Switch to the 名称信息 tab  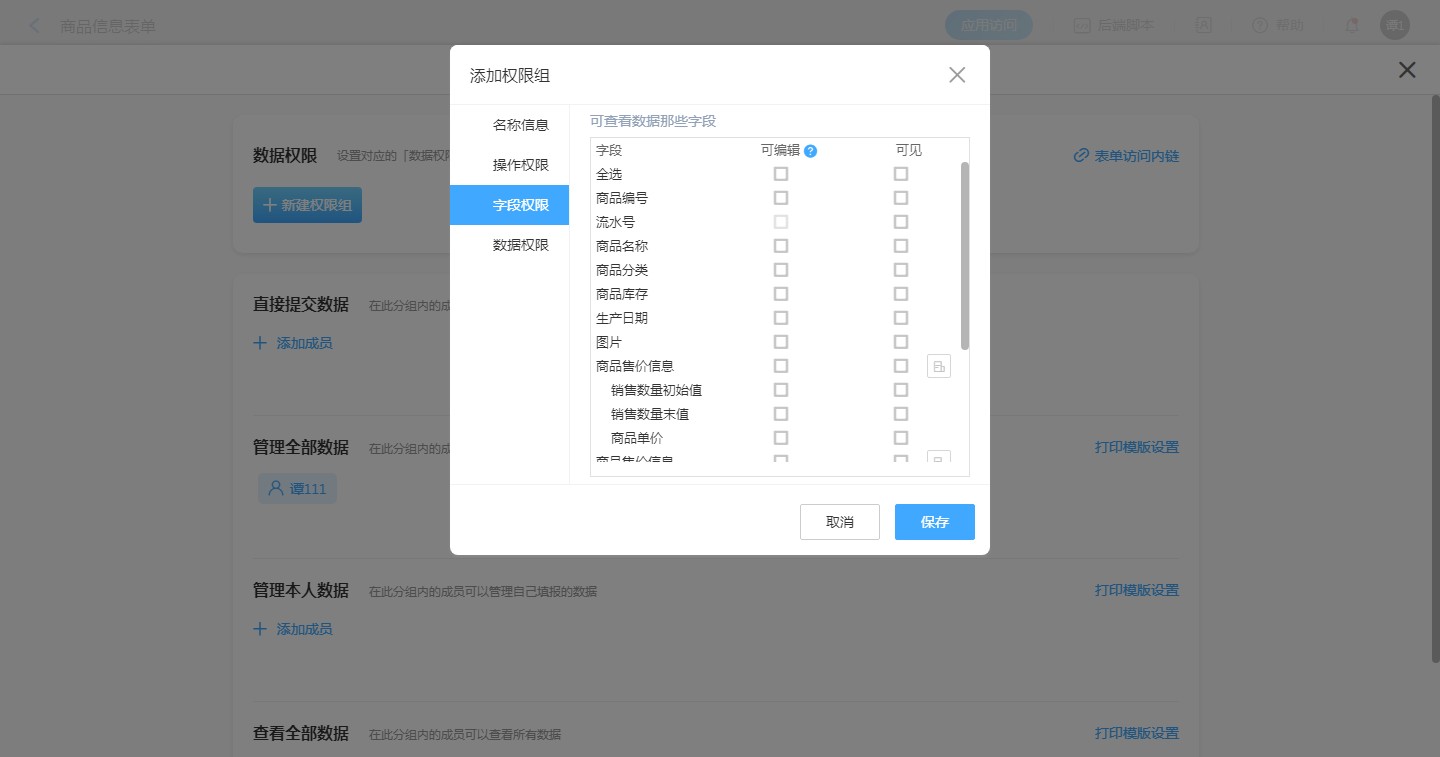click(x=520, y=125)
